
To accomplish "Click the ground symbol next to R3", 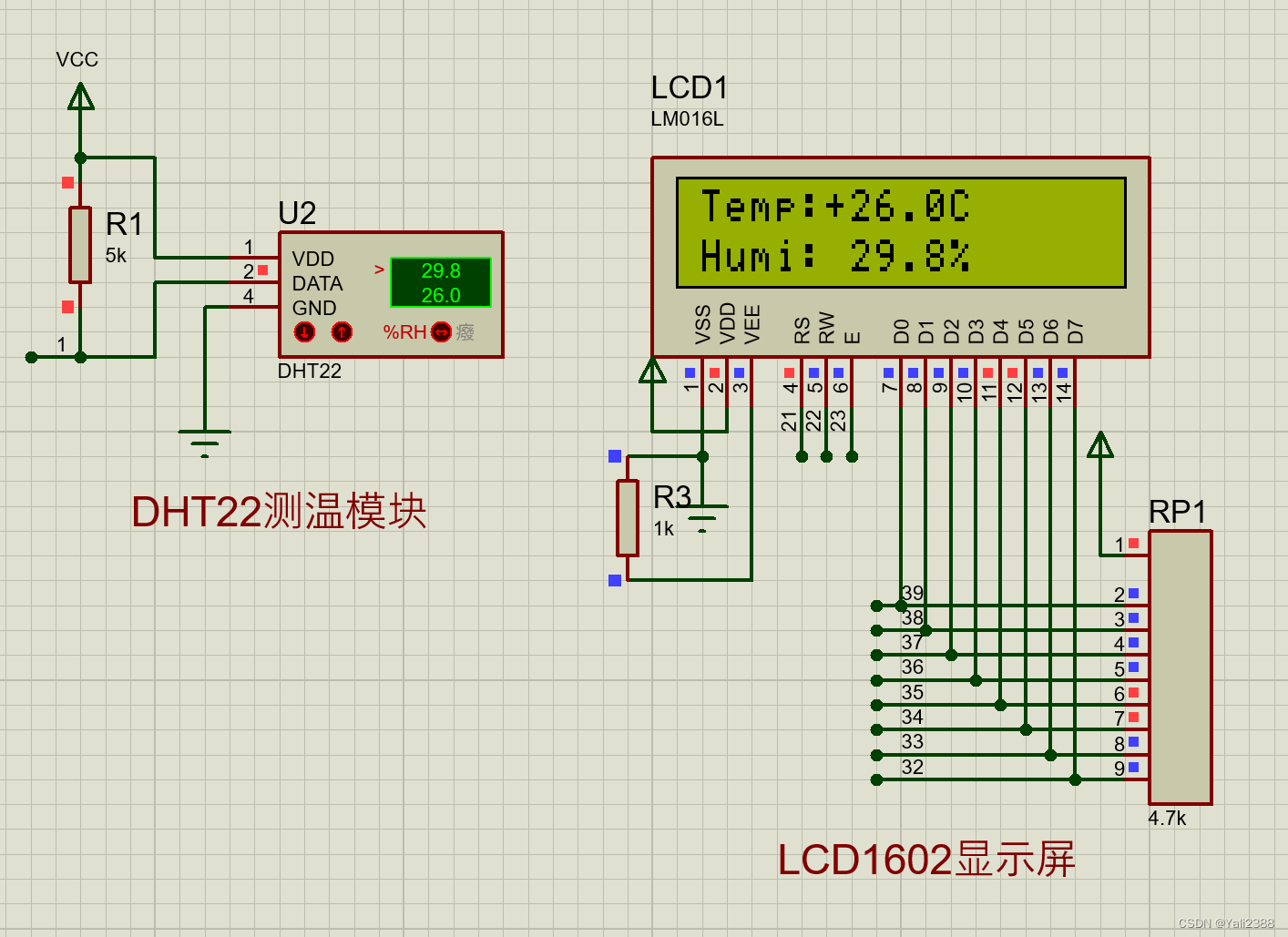I will (x=702, y=518).
